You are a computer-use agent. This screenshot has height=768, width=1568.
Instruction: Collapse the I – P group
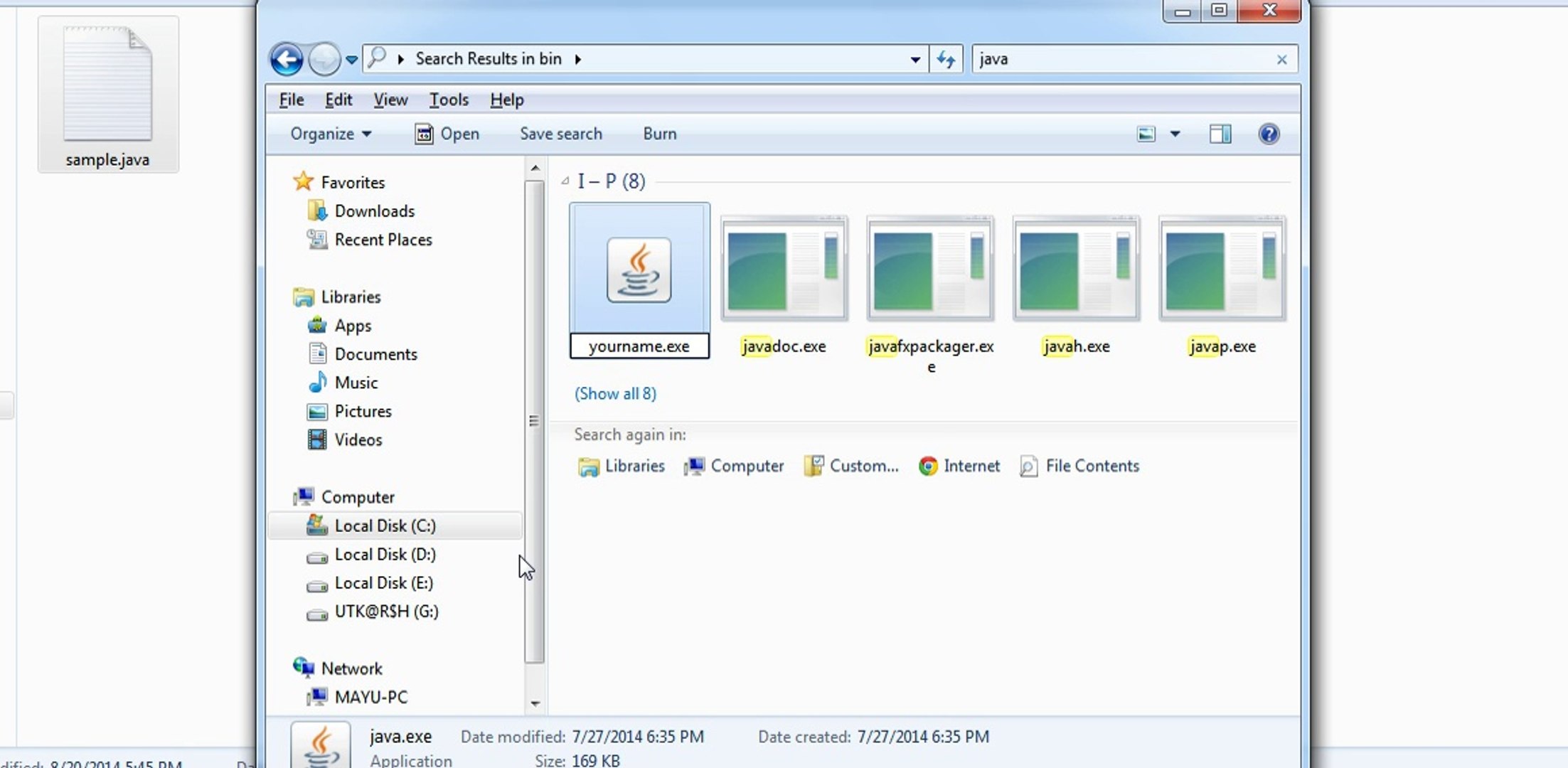tap(565, 181)
